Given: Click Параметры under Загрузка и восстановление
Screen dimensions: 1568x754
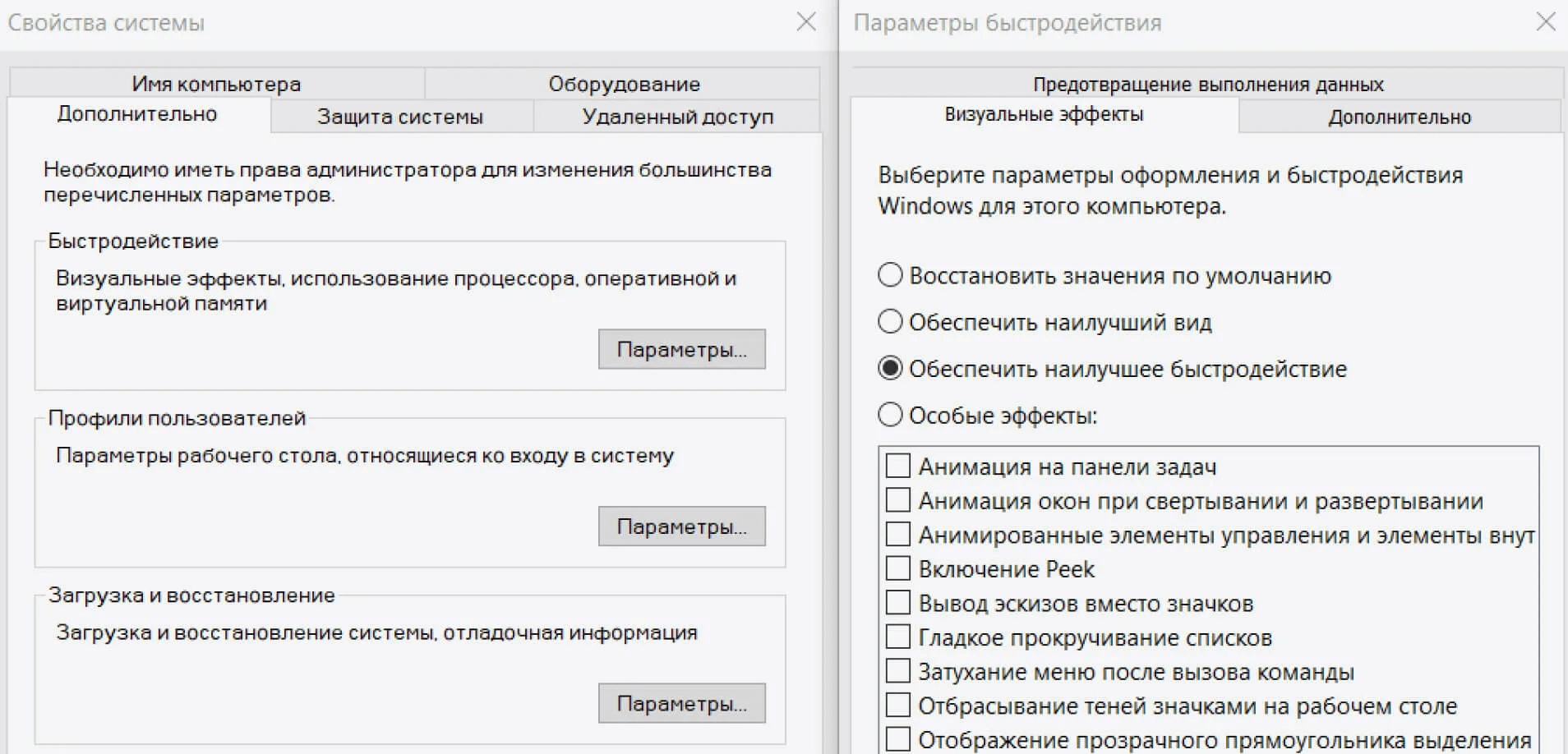Looking at the screenshot, I should (681, 704).
